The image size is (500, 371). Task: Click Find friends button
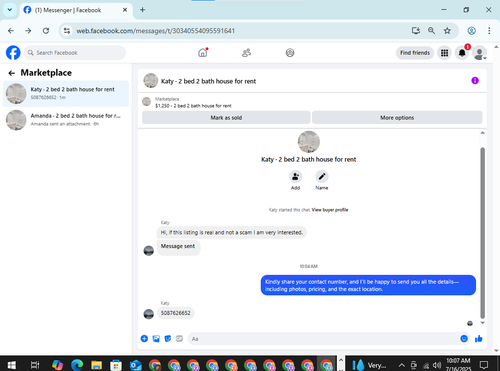tap(415, 53)
